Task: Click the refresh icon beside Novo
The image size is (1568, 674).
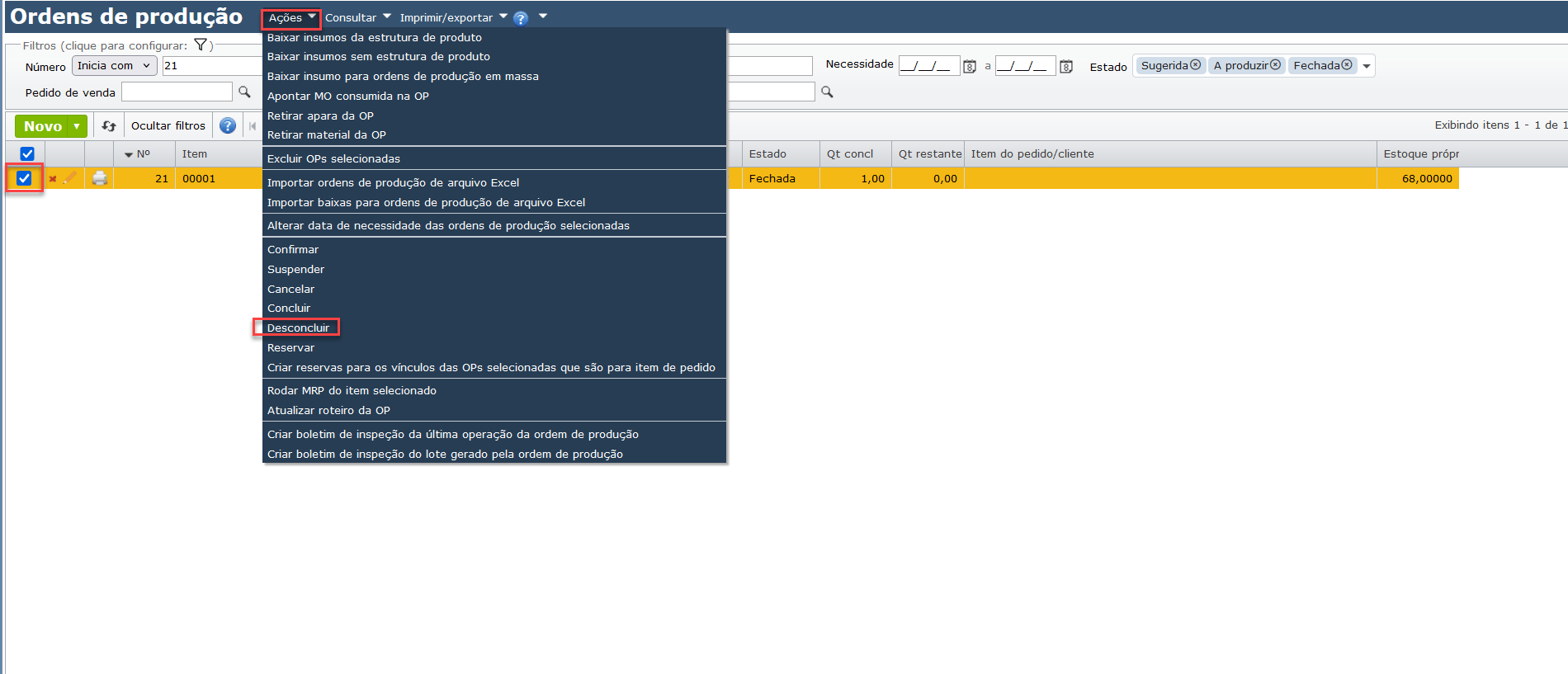Action: pyautogui.click(x=109, y=126)
